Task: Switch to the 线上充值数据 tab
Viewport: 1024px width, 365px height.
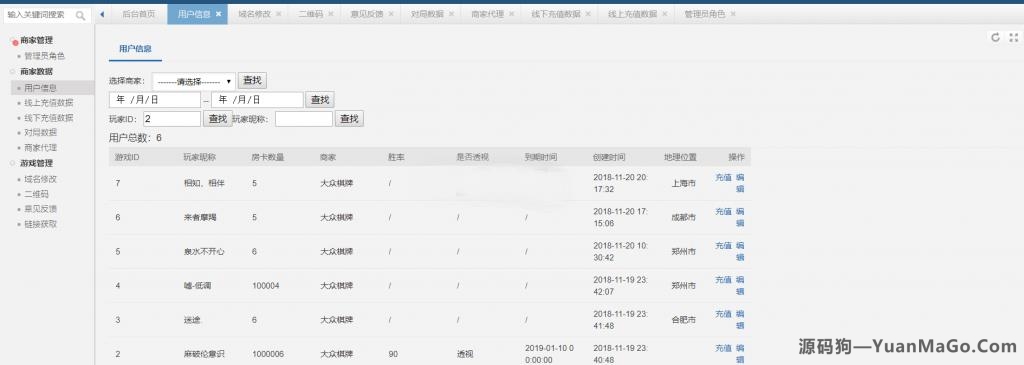Action: (x=633, y=14)
